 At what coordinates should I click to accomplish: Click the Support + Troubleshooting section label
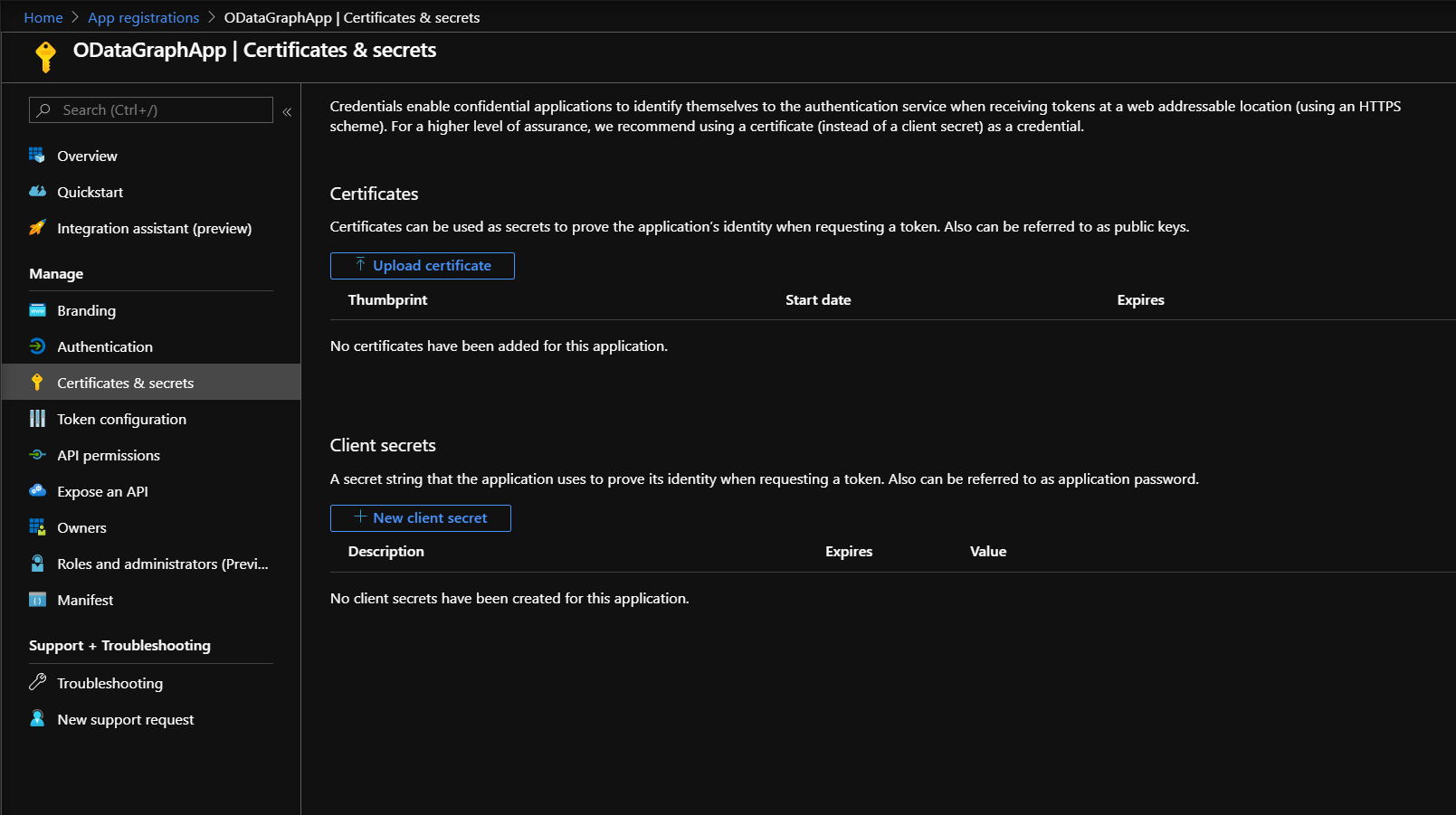[119, 645]
